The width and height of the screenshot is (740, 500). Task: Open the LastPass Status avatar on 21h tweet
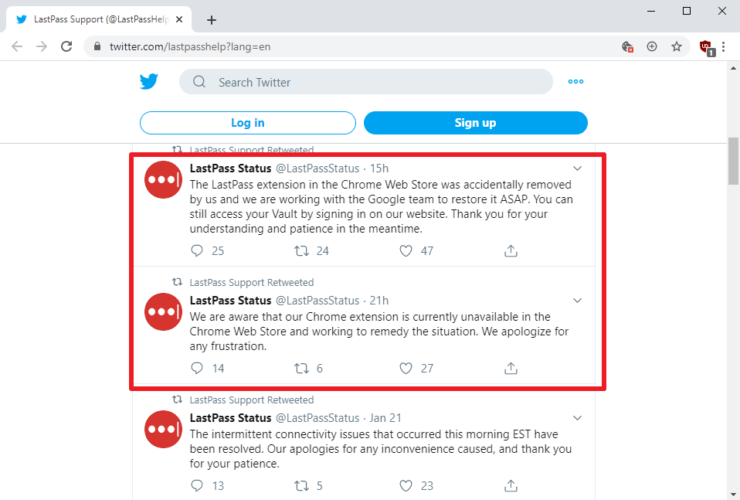pyautogui.click(x=164, y=311)
